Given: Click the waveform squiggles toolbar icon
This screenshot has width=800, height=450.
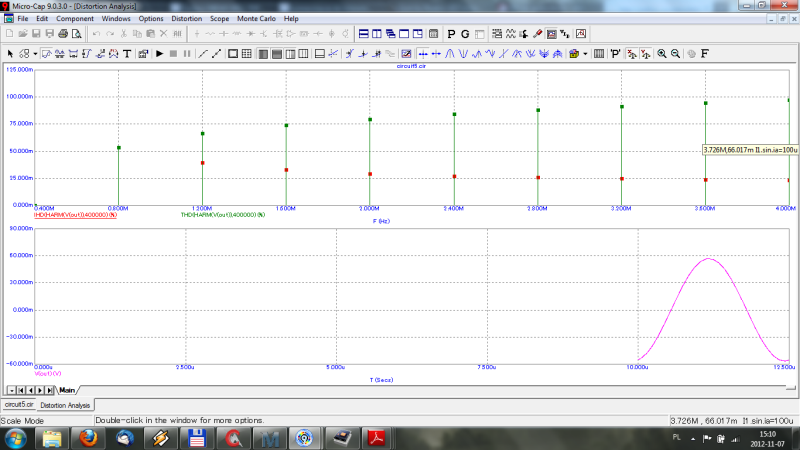Looking at the screenshot, I should [x=510, y=34].
